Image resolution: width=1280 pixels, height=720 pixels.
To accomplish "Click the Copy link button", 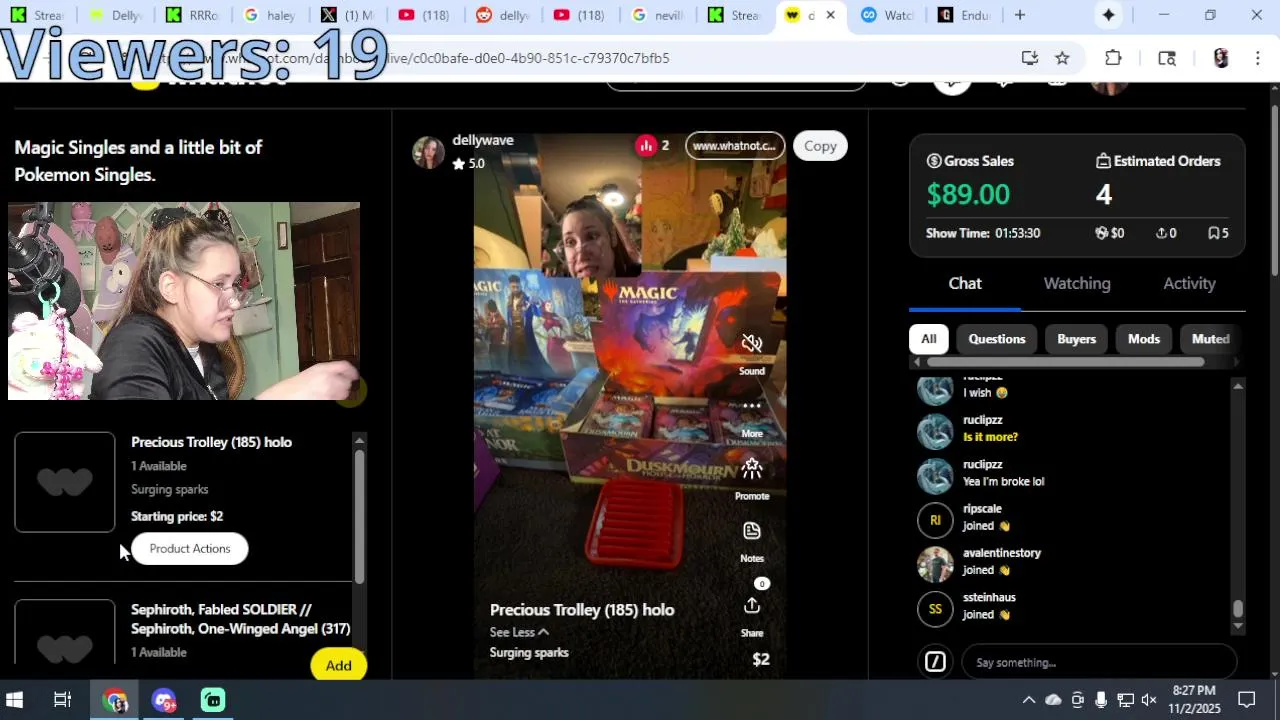I will pyautogui.click(x=820, y=146).
